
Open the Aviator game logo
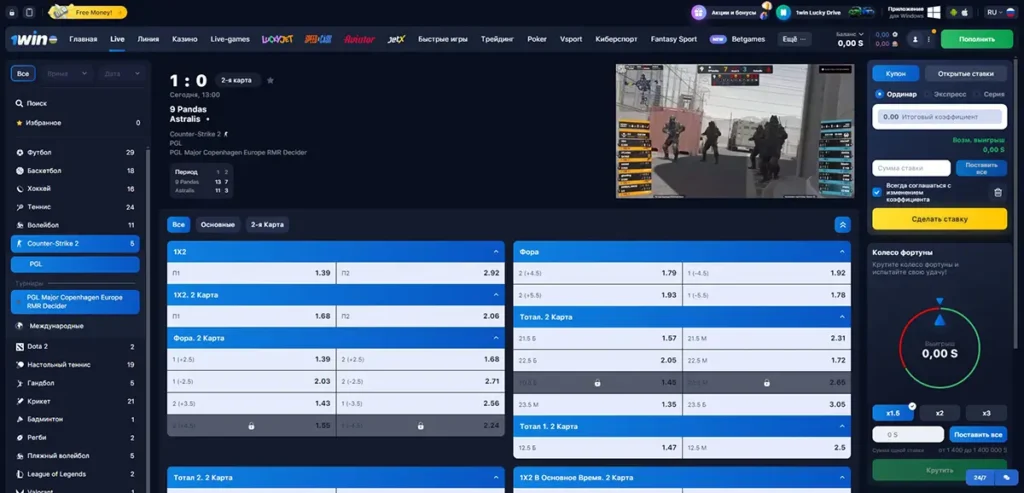pyautogui.click(x=359, y=39)
